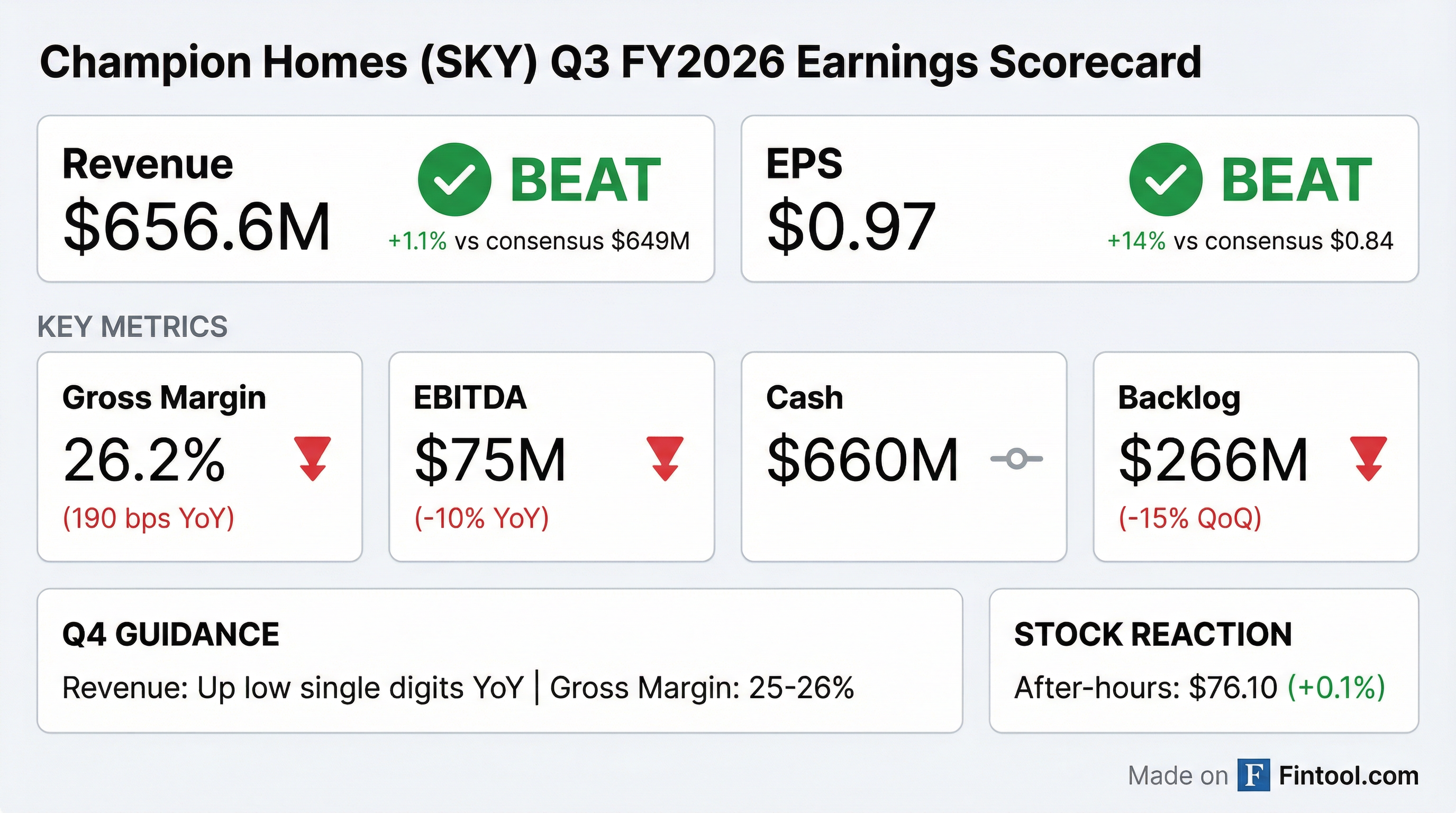Click the green checkmark beside Revenue BEAT
This screenshot has width=1456, height=813.
click(x=454, y=180)
